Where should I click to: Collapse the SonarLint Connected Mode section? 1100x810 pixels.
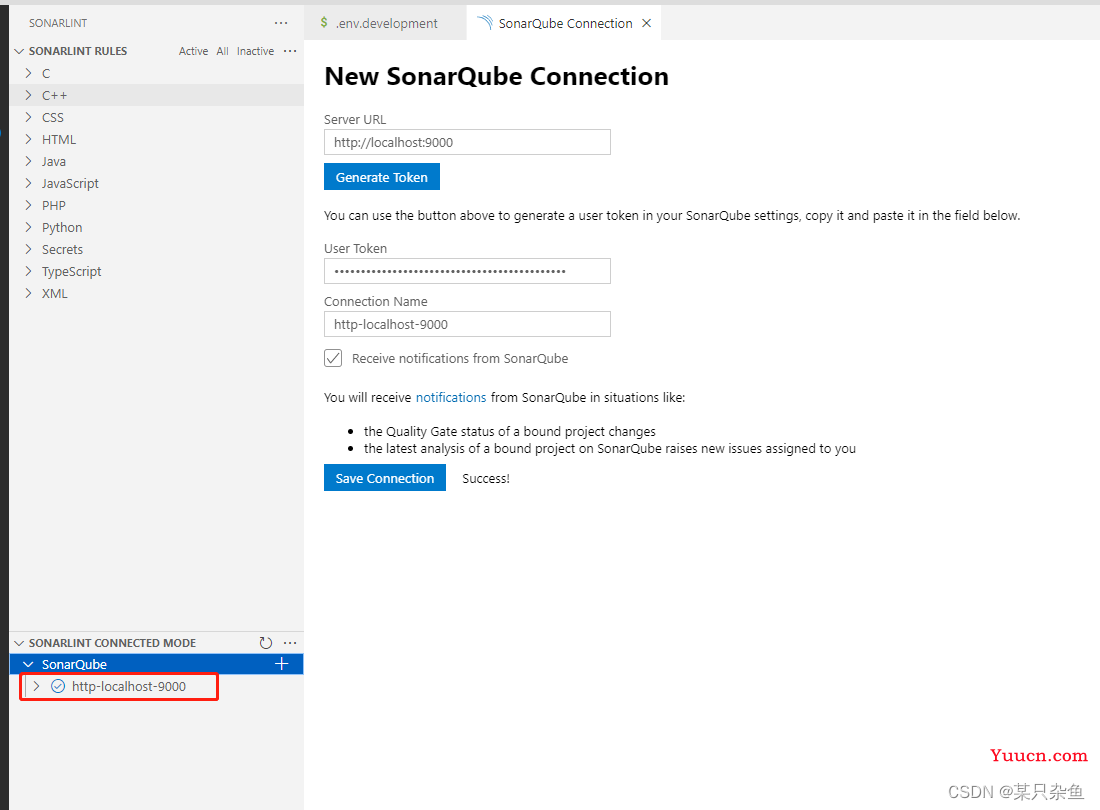(19, 642)
